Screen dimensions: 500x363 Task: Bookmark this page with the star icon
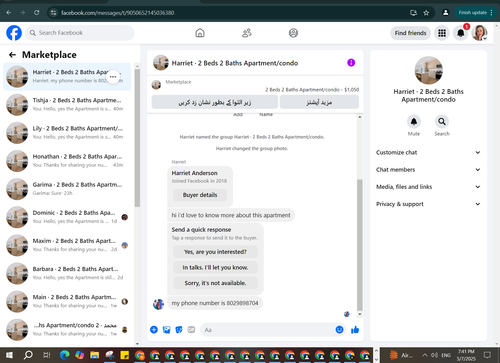pyautogui.click(x=426, y=13)
